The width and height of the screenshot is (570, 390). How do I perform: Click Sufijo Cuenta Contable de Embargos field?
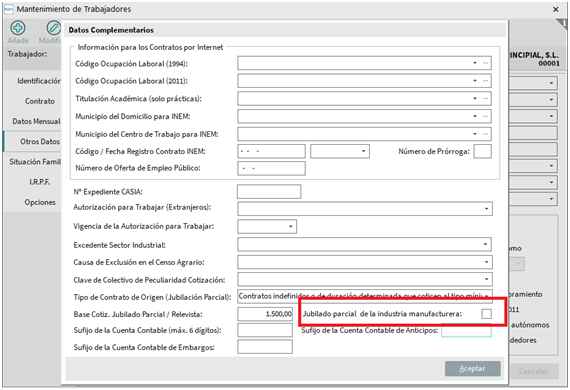[x=265, y=347]
